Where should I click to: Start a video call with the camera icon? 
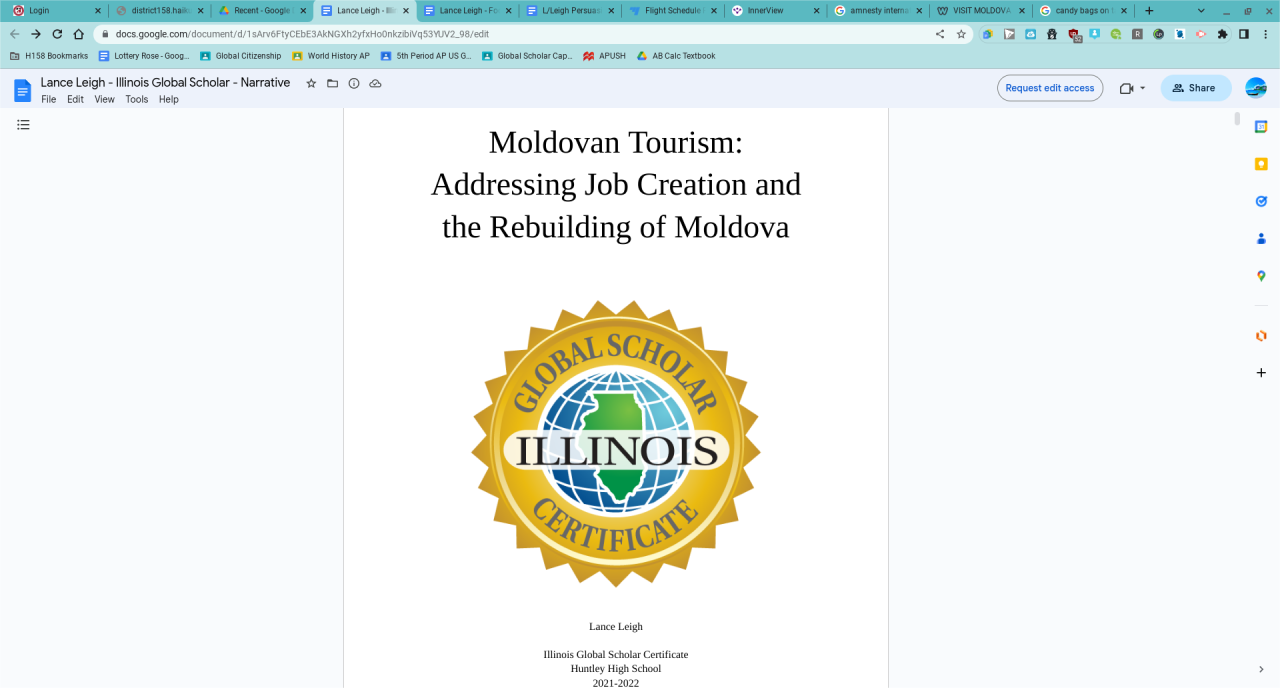(x=1127, y=88)
